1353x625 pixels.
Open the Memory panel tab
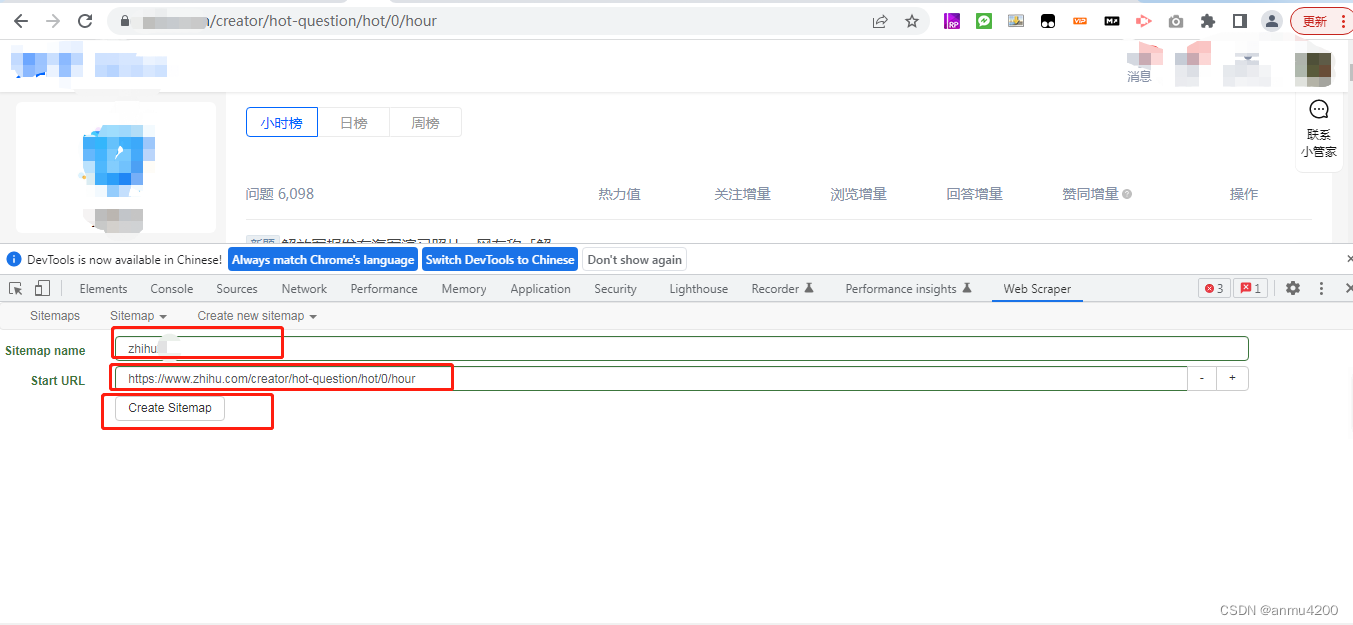point(464,289)
